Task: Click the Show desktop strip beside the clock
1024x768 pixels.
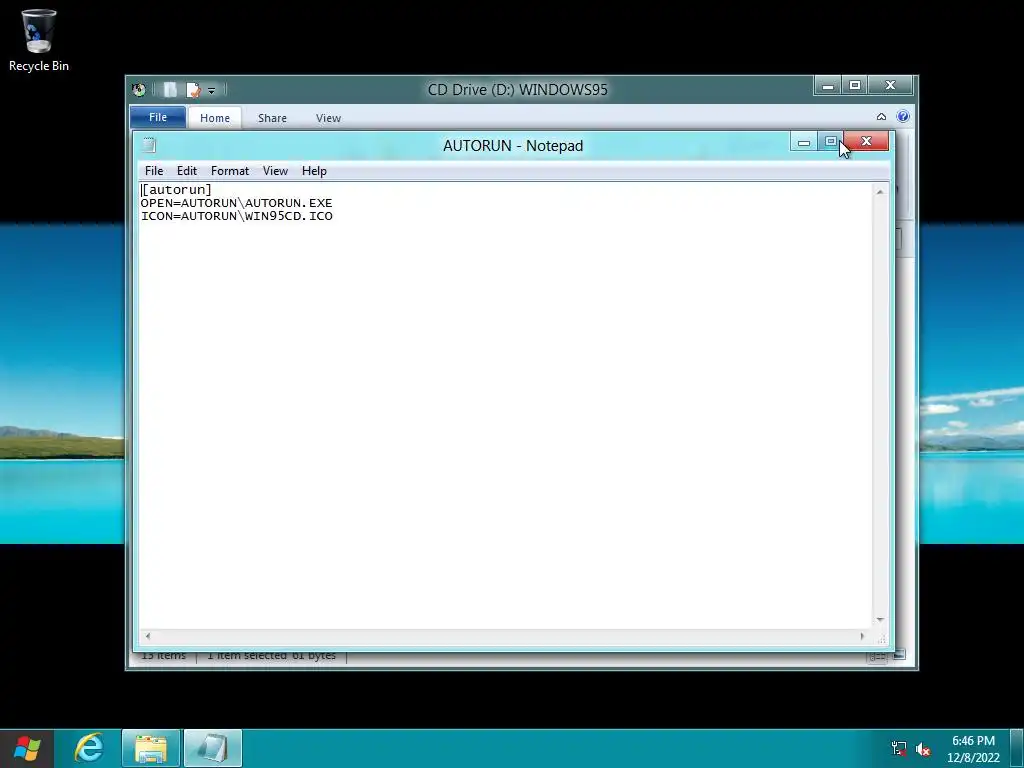Action: pyautogui.click(x=1017, y=748)
